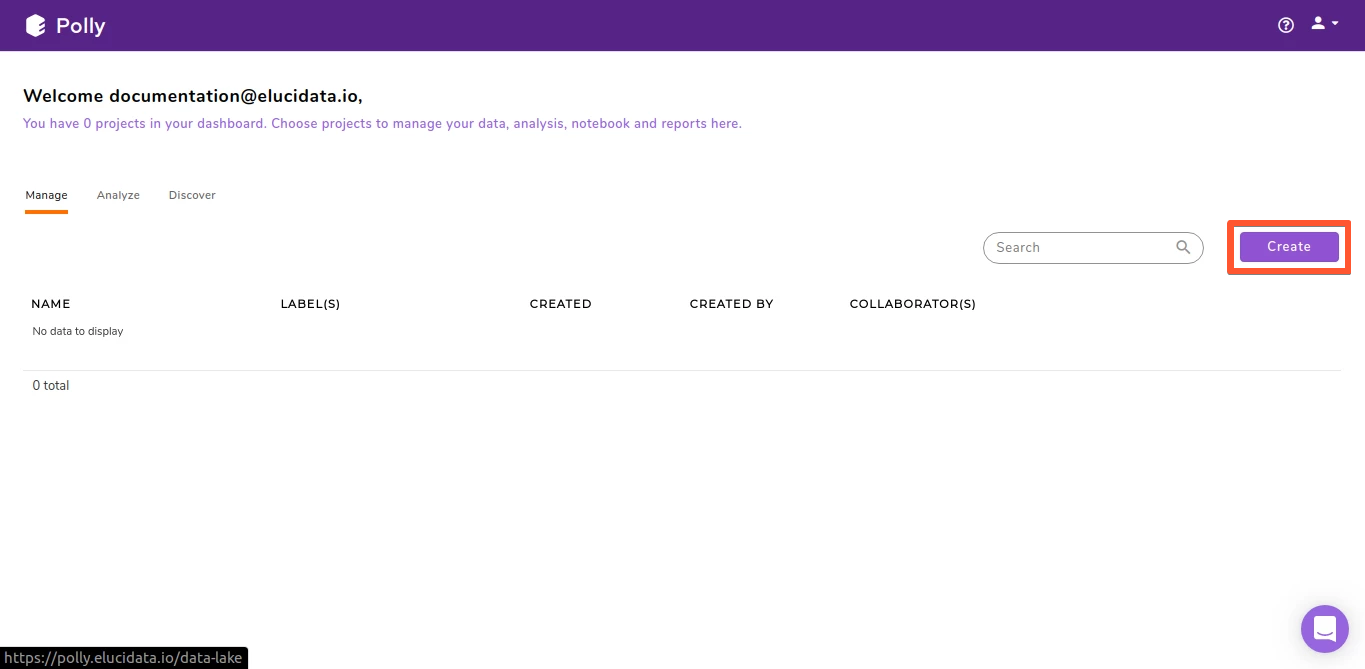Click the search magnifier icon

pyautogui.click(x=1182, y=247)
